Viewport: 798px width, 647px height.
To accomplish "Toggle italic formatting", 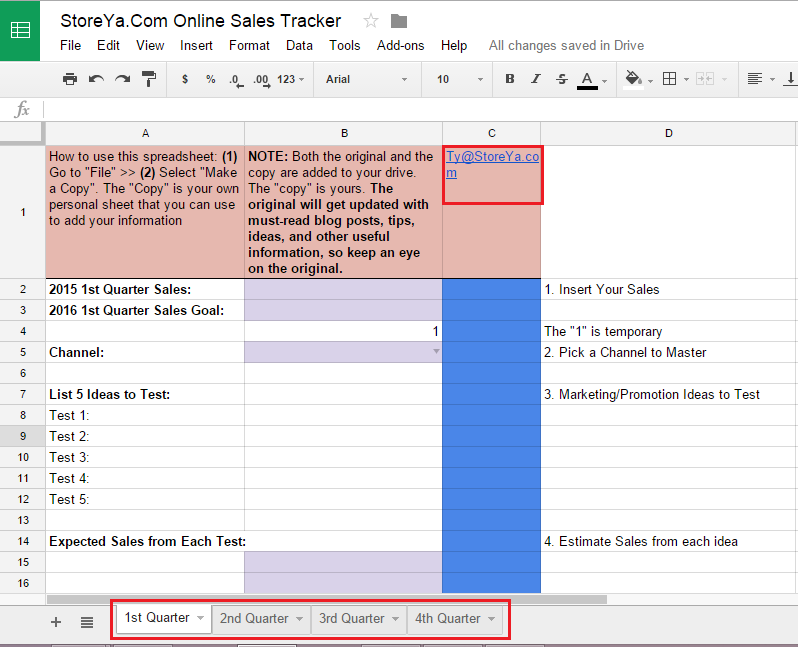I will click(x=536, y=79).
